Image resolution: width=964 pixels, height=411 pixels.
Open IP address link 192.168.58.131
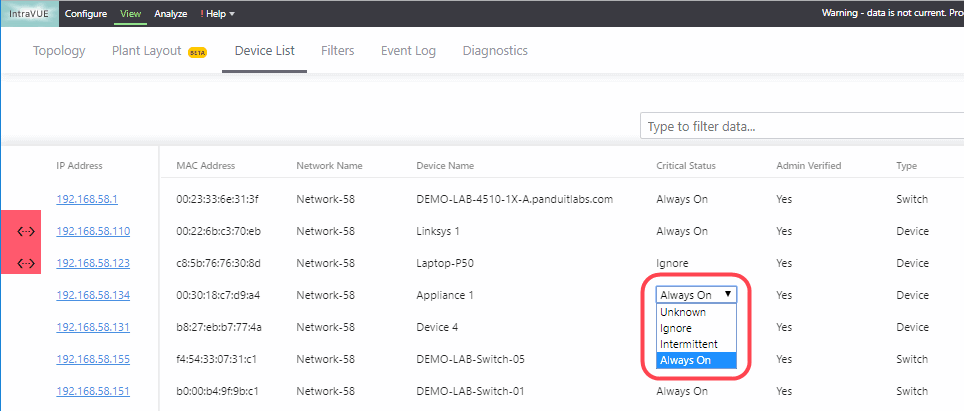pos(93,327)
